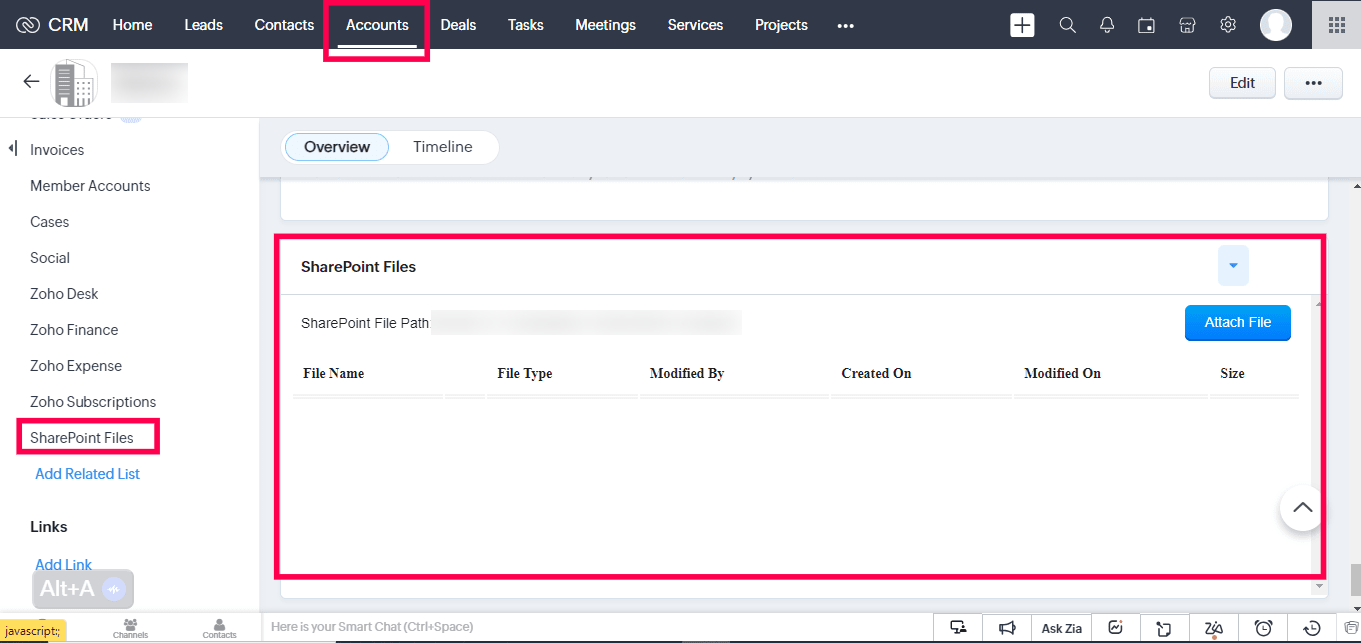This screenshot has height=643, width=1361.
Task: Open Channels in the bottom bar
Action: coord(130,628)
